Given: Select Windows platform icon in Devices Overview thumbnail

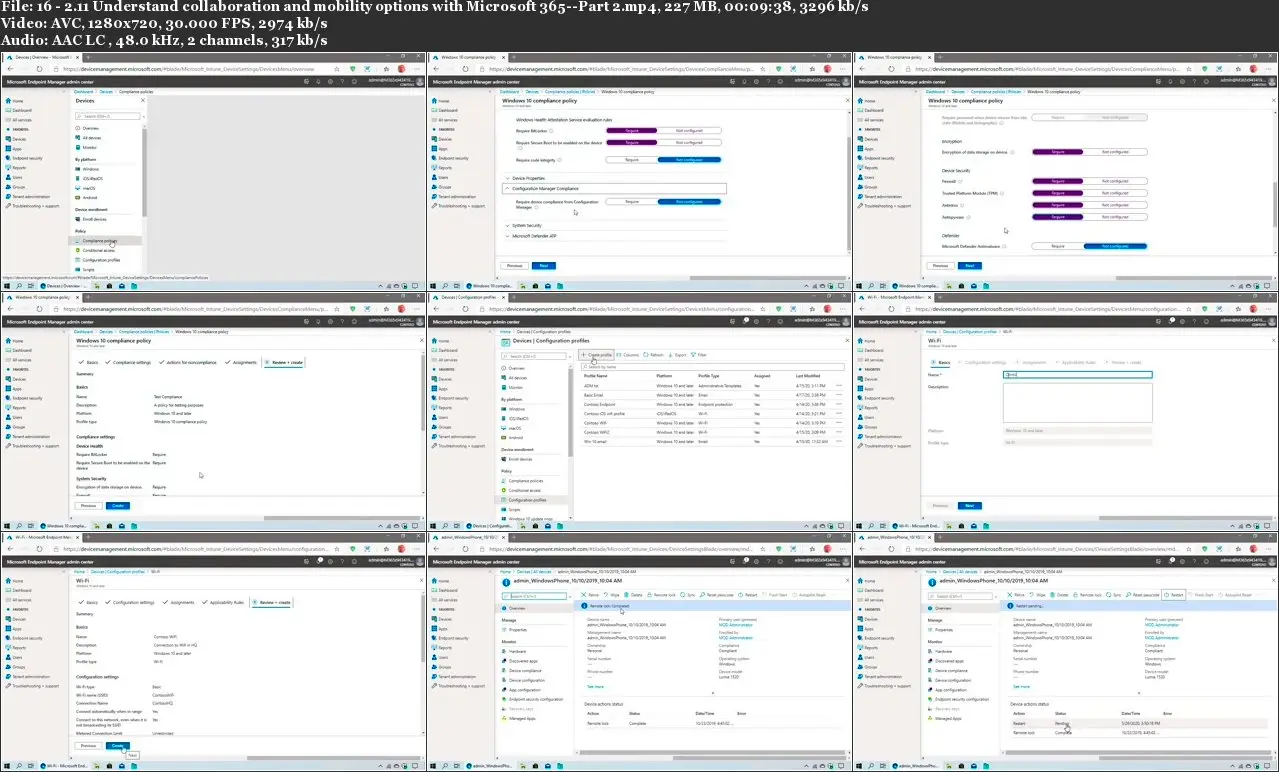Looking at the screenshot, I should (x=78, y=169).
